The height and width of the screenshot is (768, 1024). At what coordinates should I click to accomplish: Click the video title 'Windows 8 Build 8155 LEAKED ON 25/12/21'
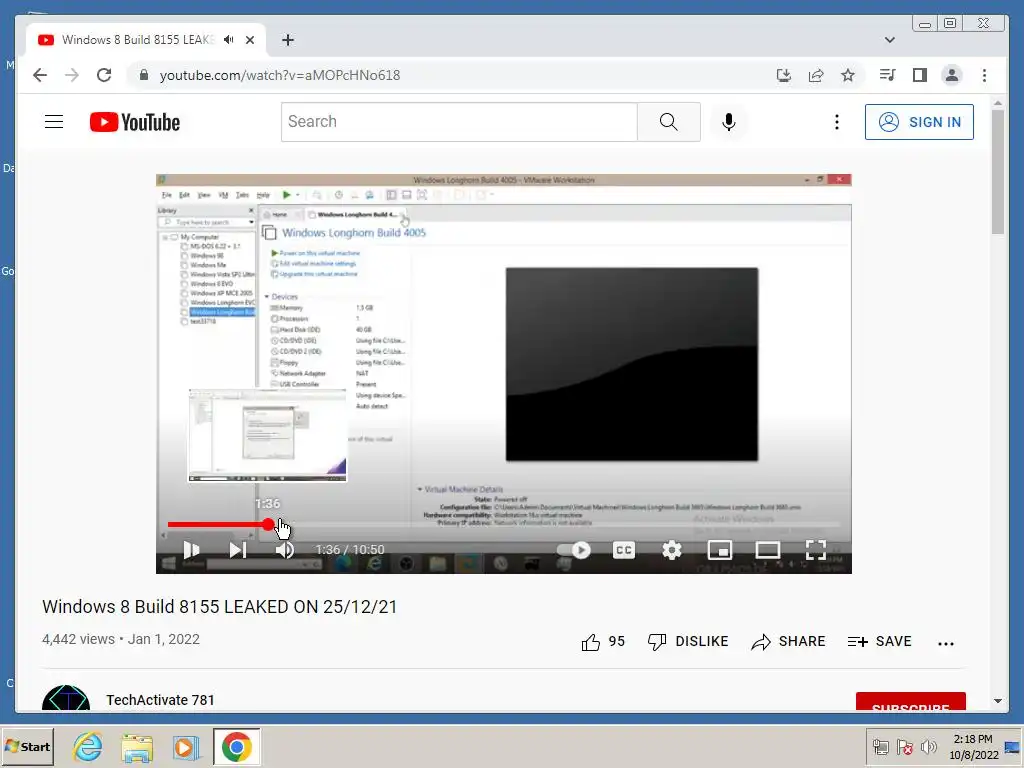point(219,607)
